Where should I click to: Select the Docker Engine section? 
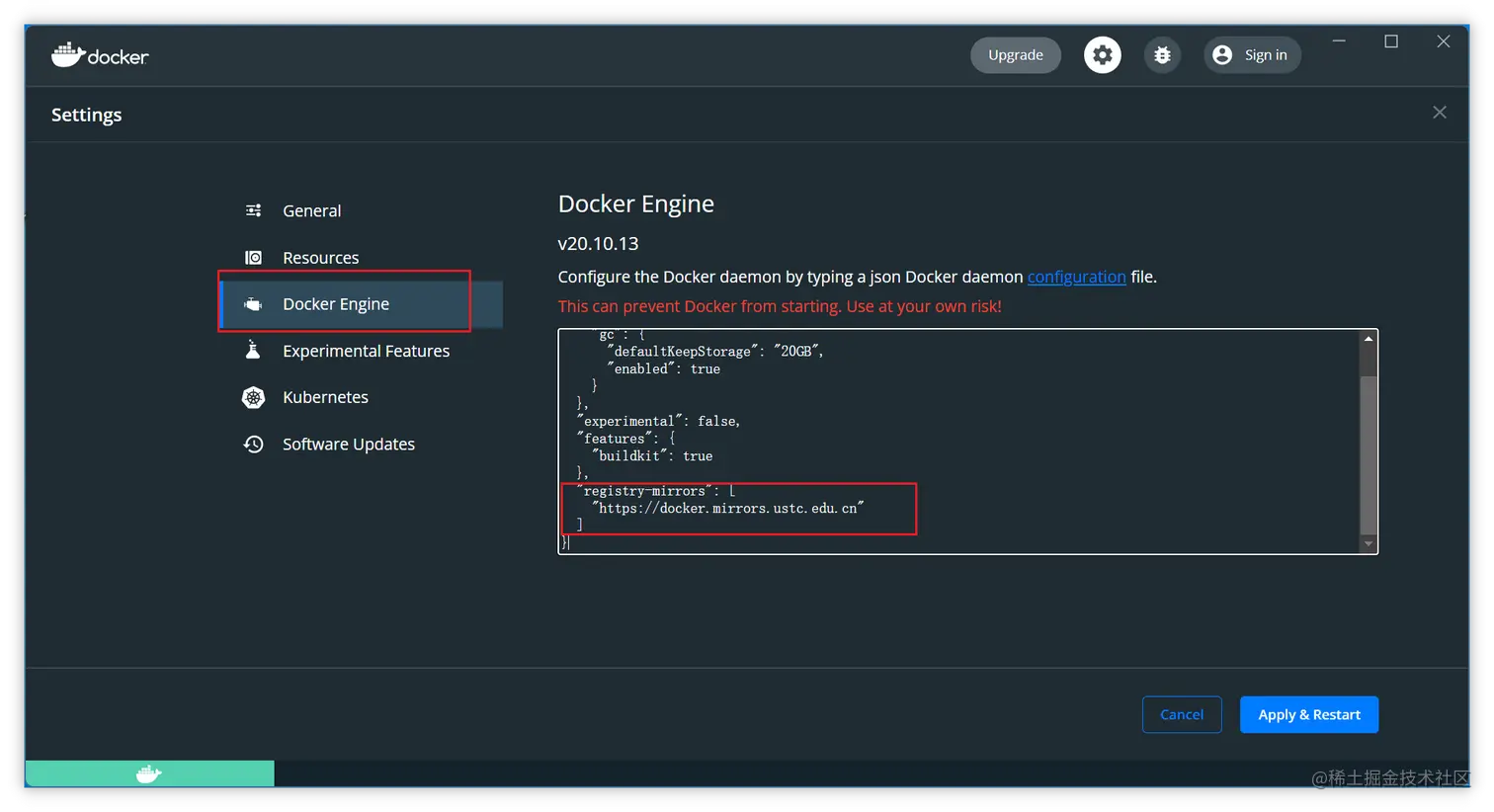coord(361,304)
